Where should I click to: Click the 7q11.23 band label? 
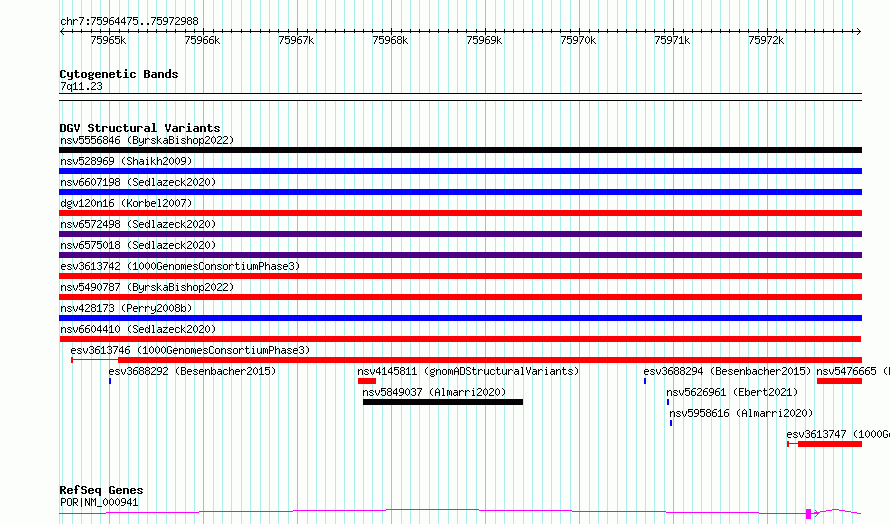(x=81, y=86)
